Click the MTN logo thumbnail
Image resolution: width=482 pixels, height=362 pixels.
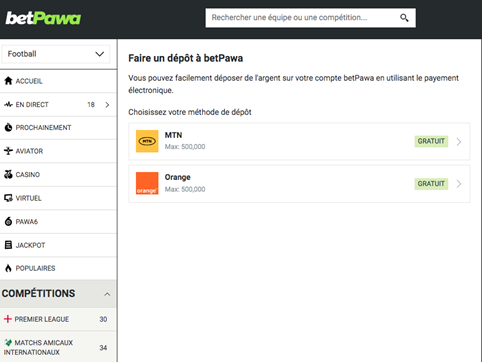147,141
